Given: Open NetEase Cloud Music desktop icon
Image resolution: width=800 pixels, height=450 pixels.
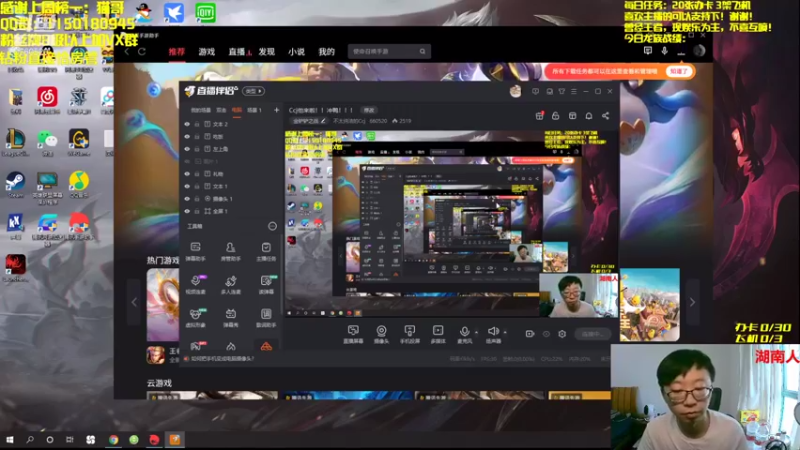Looking at the screenshot, I should (x=47, y=100).
